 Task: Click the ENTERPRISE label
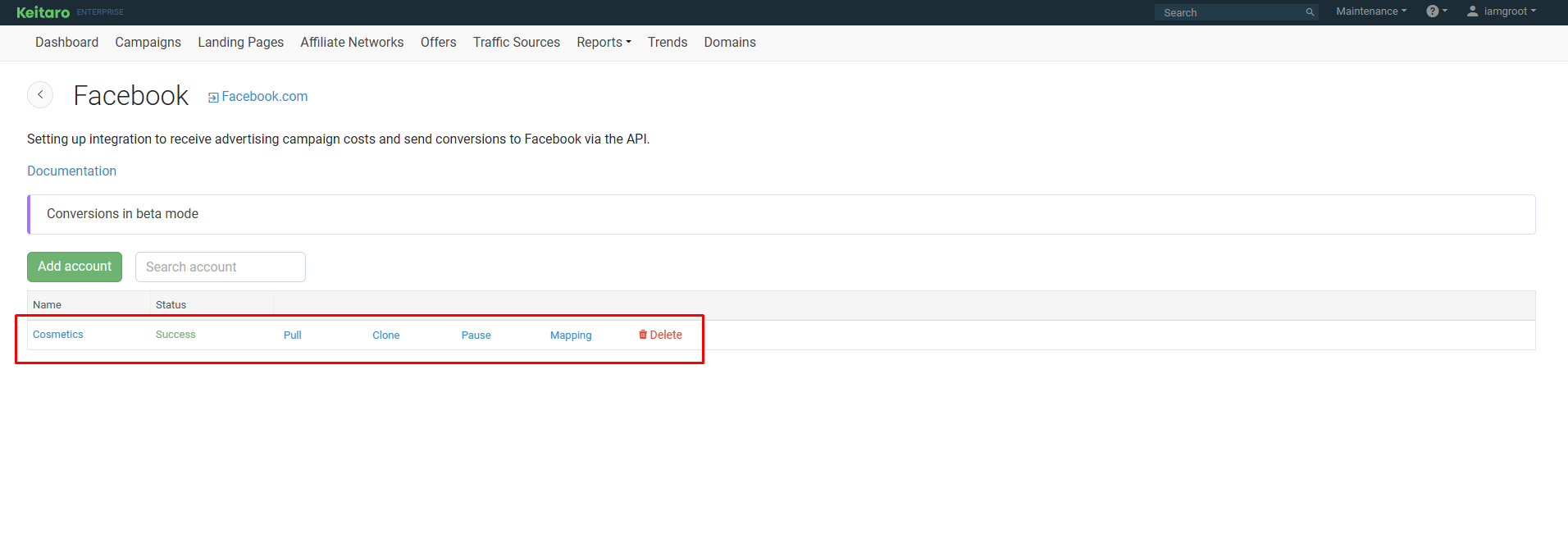(x=100, y=12)
